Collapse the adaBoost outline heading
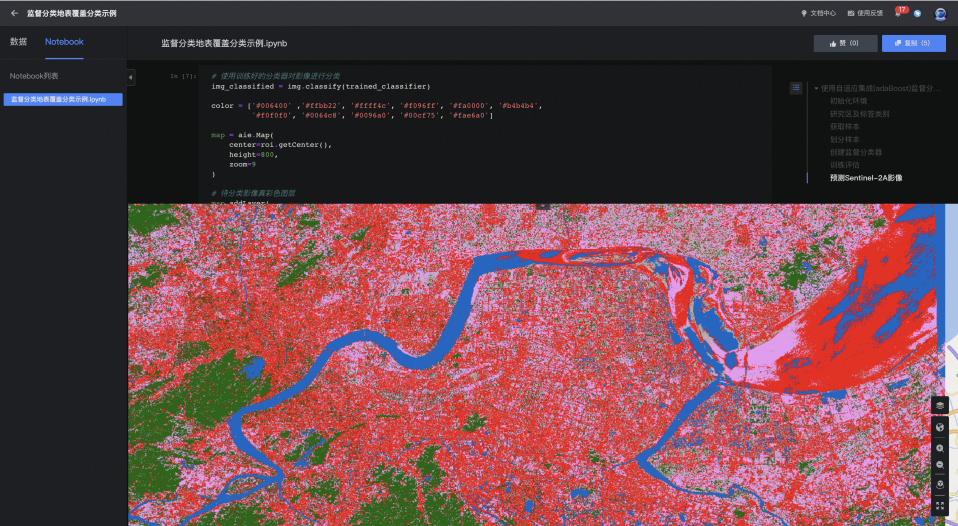 point(816,88)
